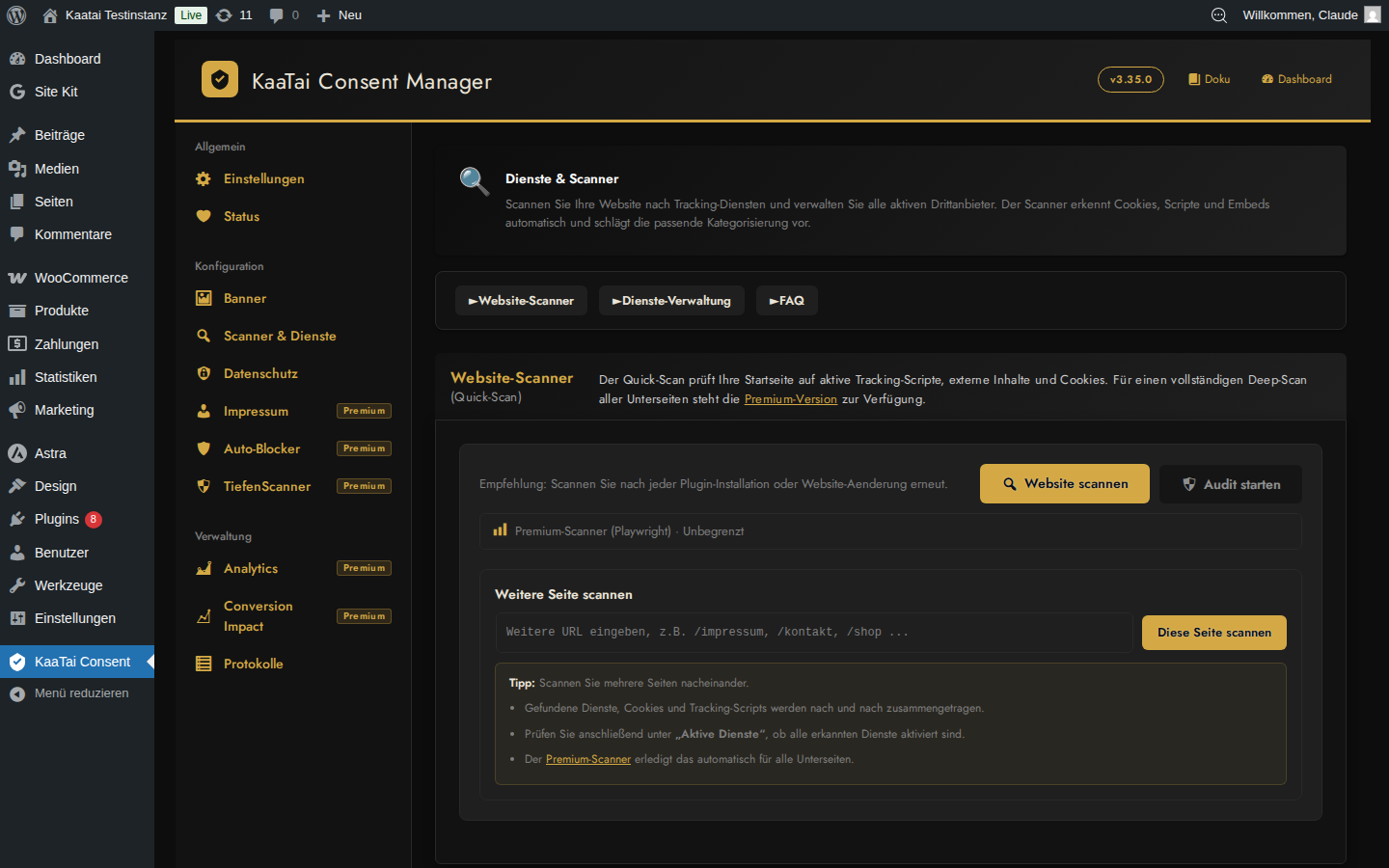The height and width of the screenshot is (868, 1389).
Task: Click the graph icon beside Conversion Impact
Action: click(x=204, y=616)
